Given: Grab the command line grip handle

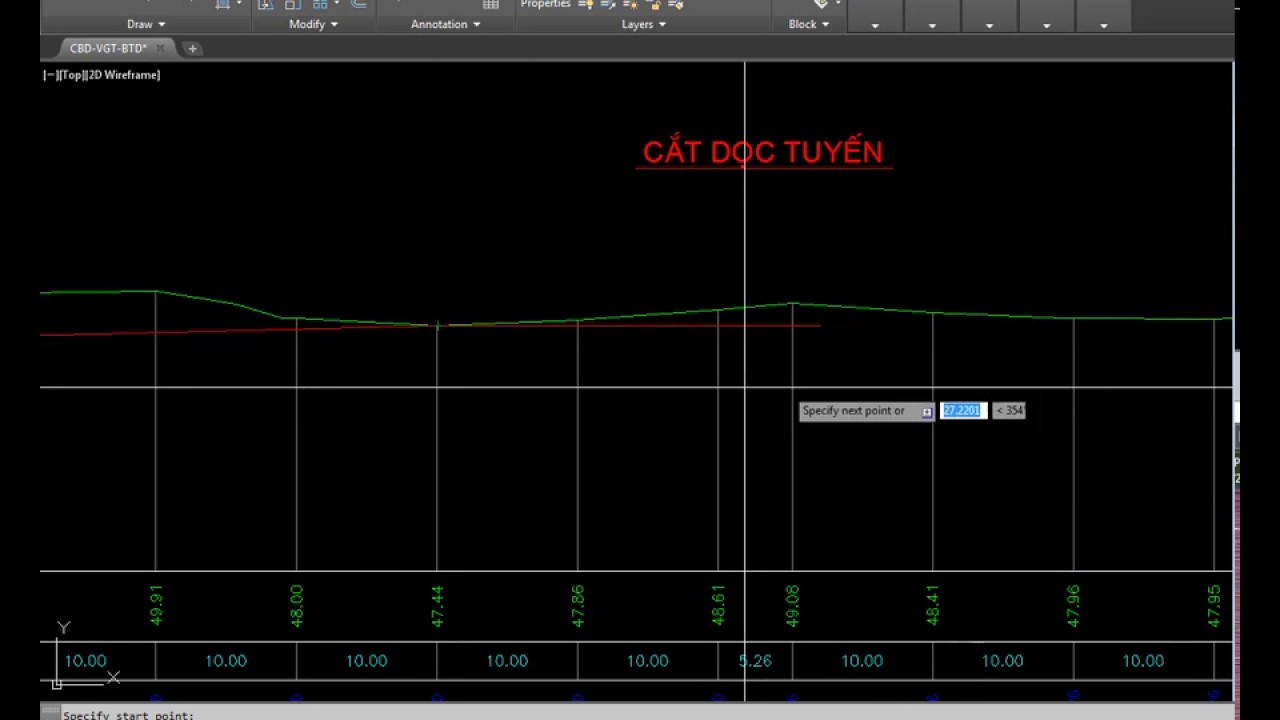Looking at the screenshot, I should point(50,711).
